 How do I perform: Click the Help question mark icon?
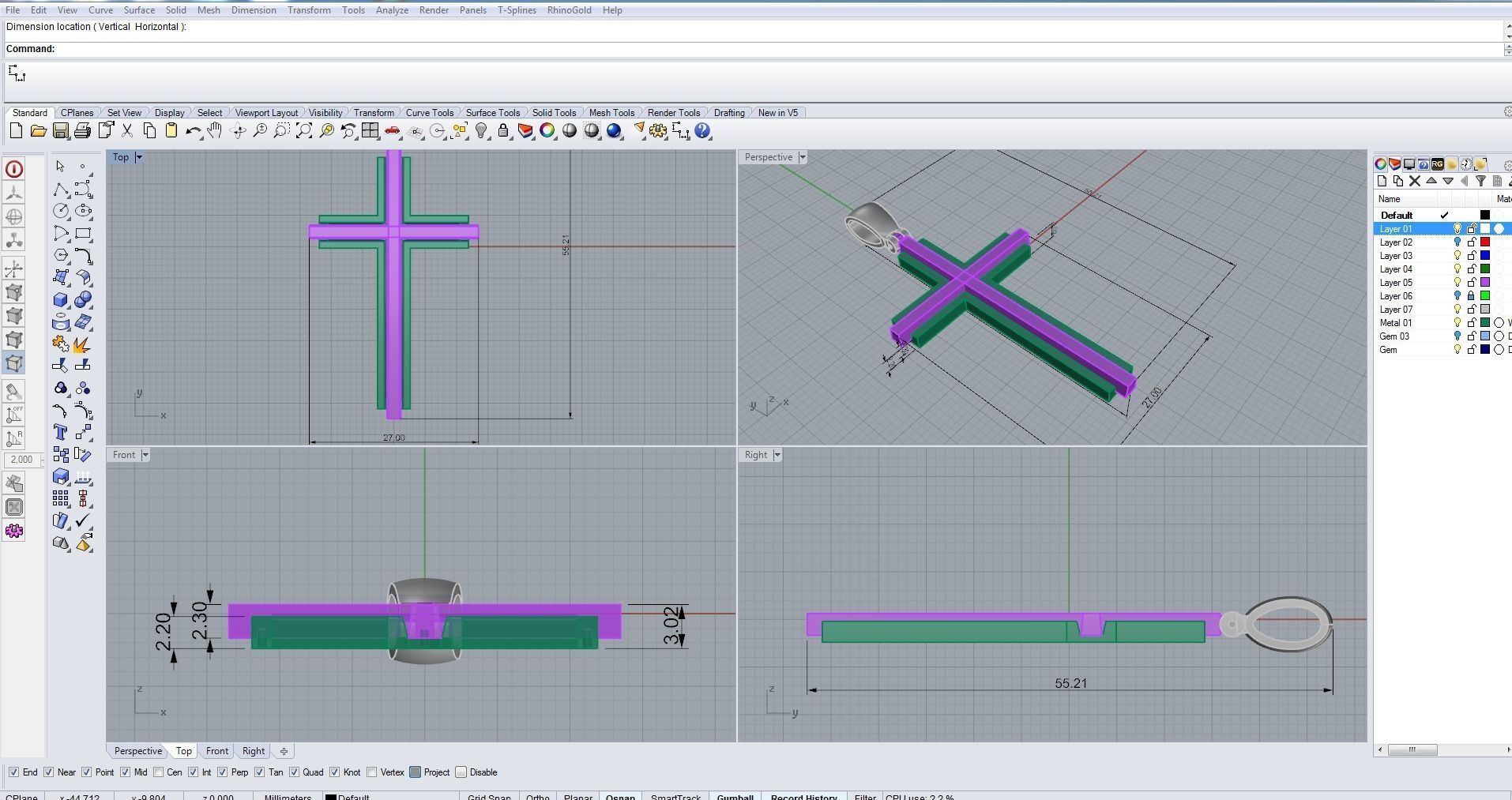tap(702, 131)
